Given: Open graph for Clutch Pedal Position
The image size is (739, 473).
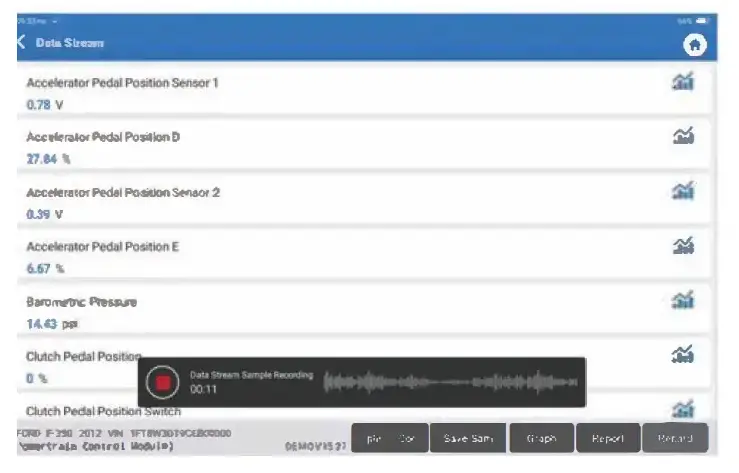Looking at the screenshot, I should [x=683, y=354].
